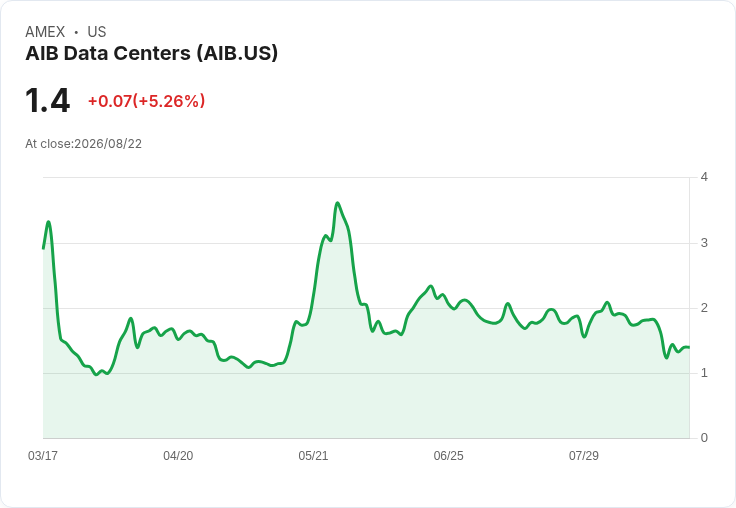The height and width of the screenshot is (508, 736).
Task: Click the At close:2026/08/22 text
Action: coord(84,144)
